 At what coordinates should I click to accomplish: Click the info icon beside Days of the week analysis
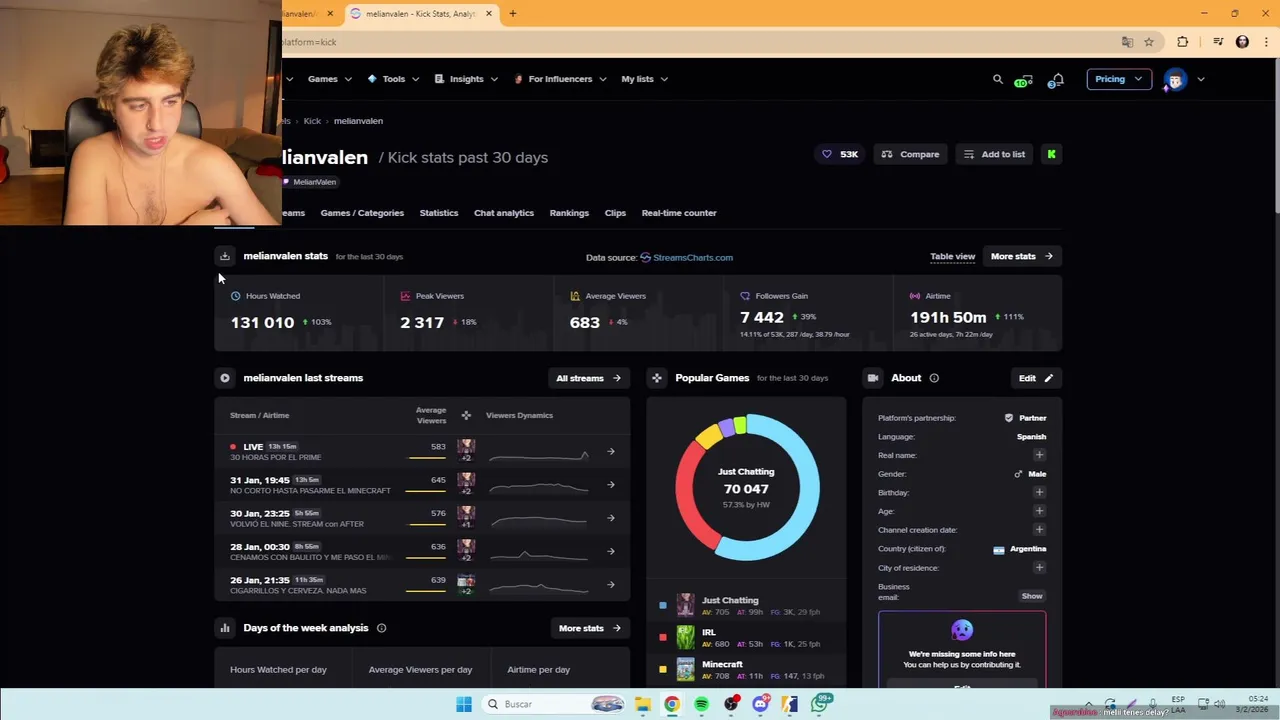click(381, 628)
